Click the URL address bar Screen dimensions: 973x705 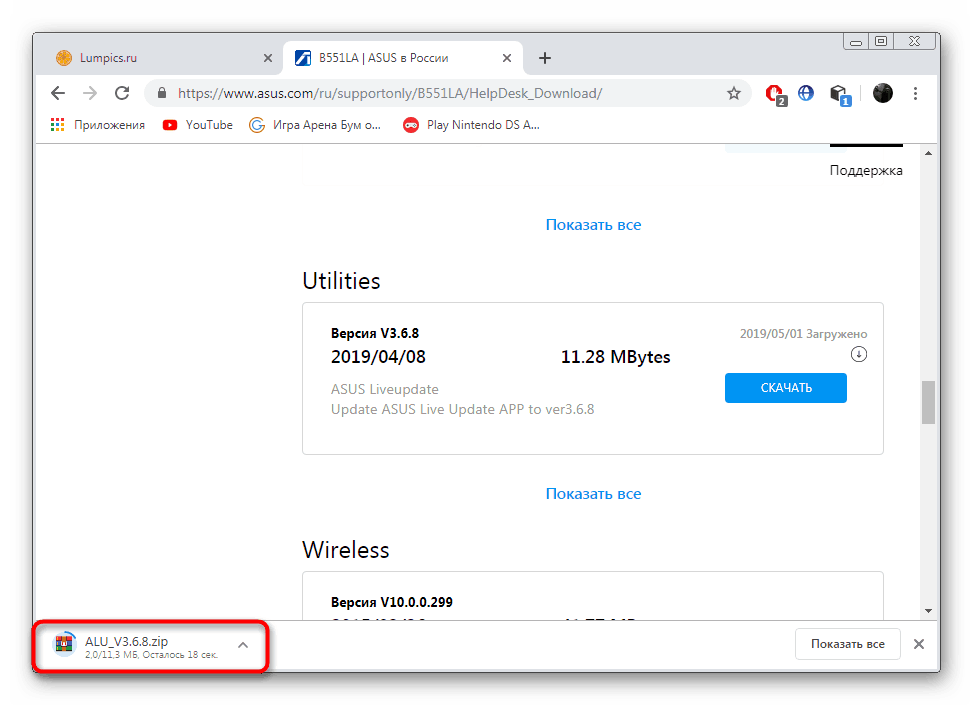[447, 93]
